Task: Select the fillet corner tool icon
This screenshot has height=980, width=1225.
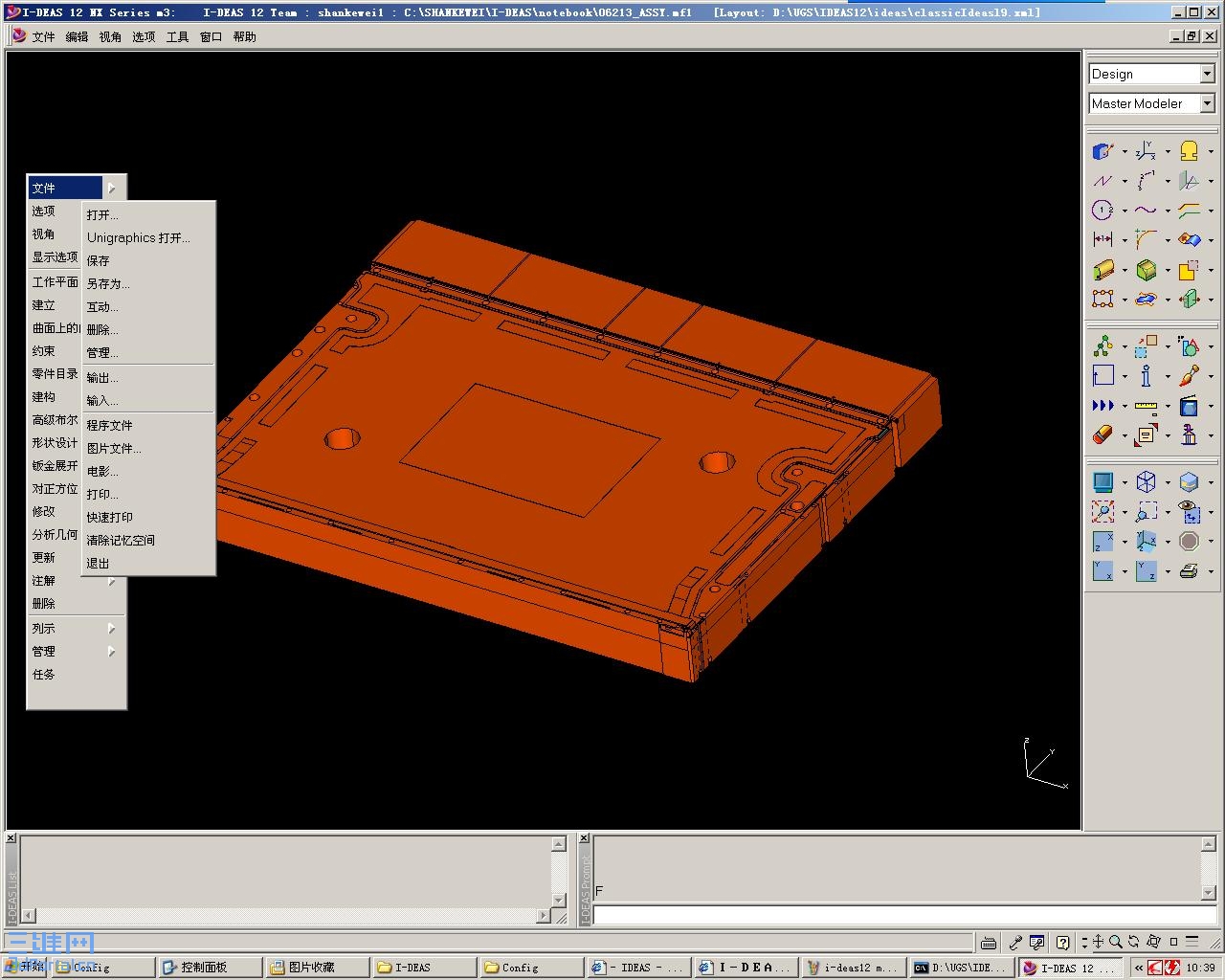Action: click(x=1146, y=239)
